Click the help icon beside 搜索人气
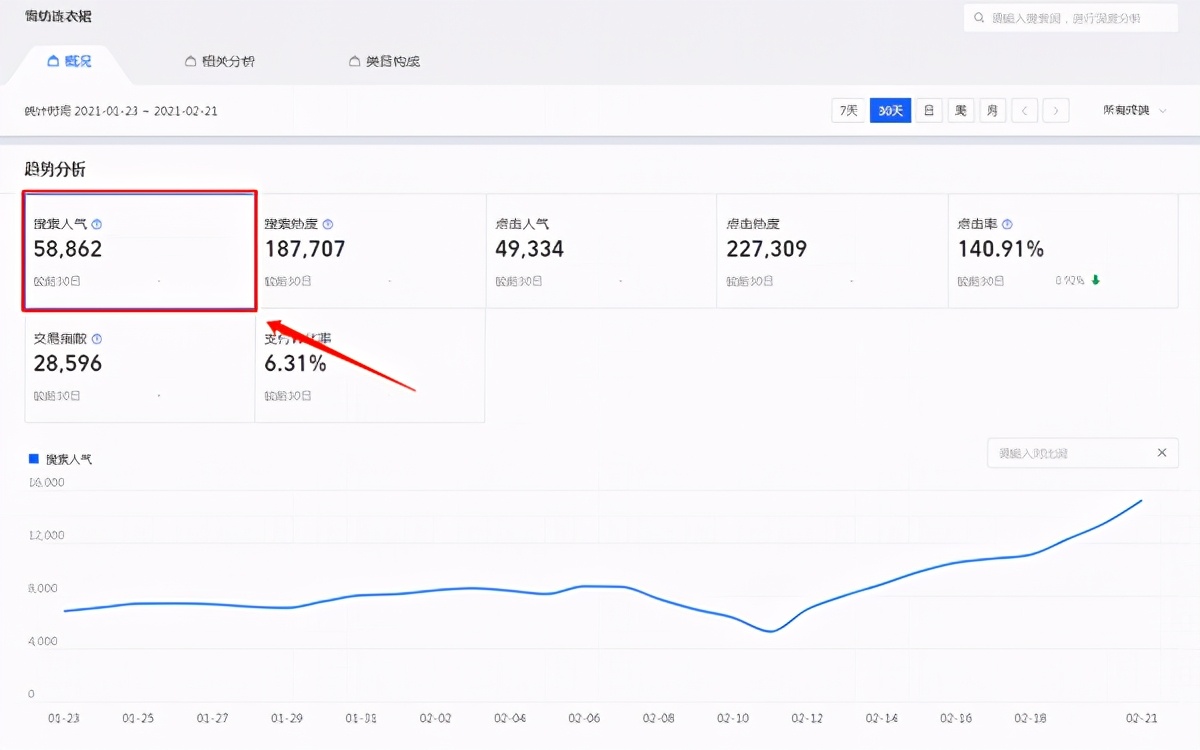 [x=97, y=225]
